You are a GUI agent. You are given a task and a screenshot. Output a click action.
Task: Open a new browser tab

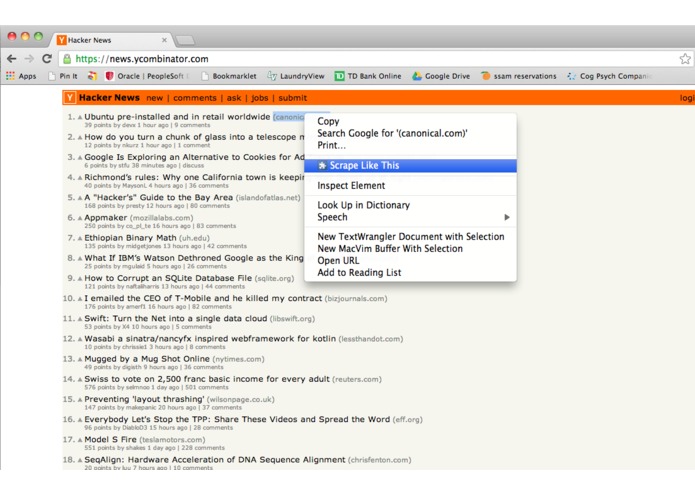pos(185,41)
